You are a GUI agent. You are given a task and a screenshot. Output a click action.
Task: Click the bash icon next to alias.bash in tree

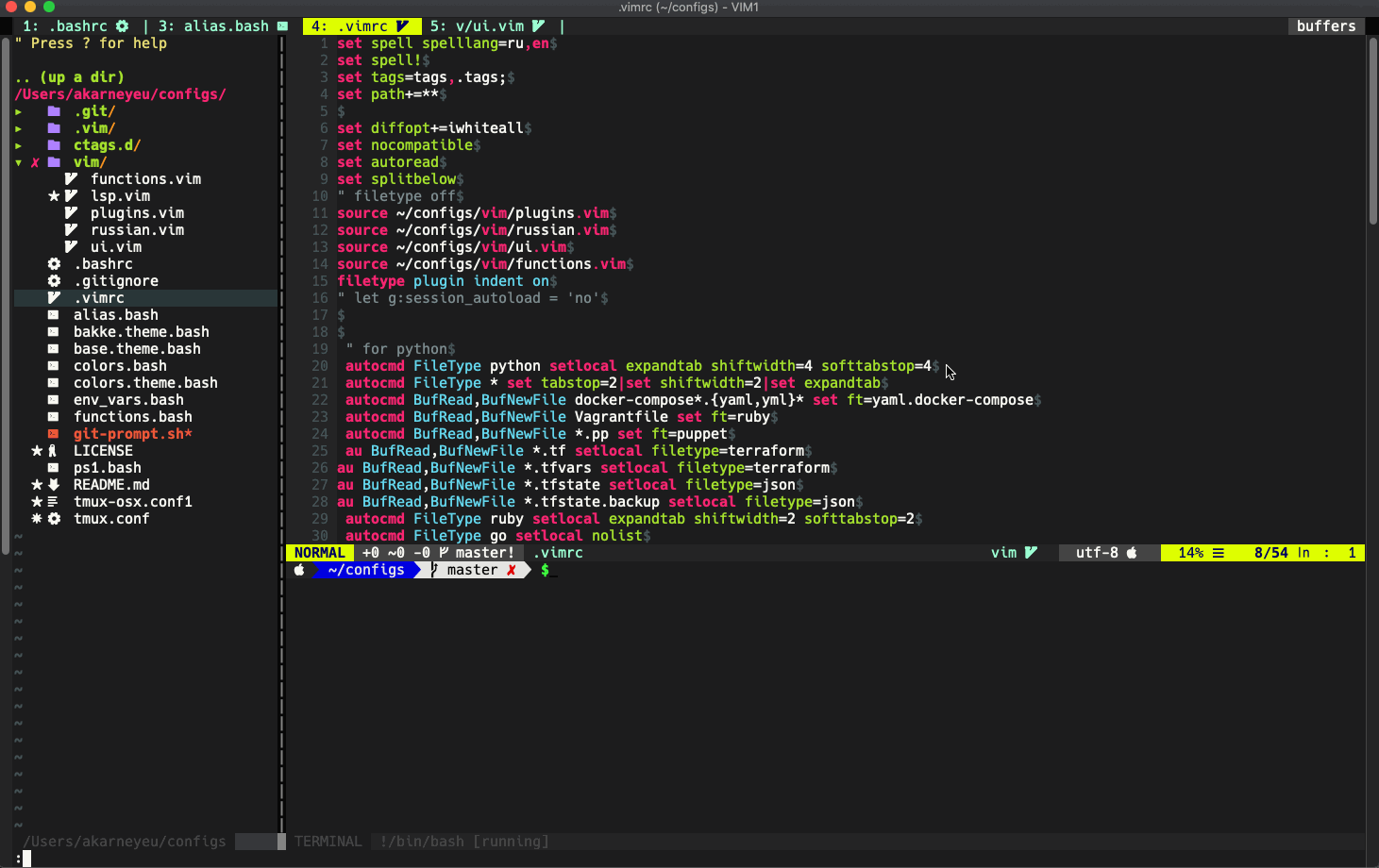[54, 315]
